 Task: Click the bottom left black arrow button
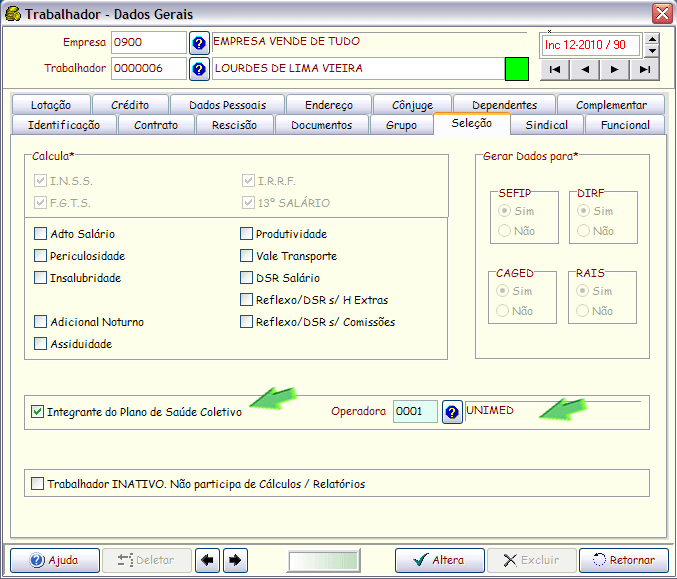click(207, 560)
